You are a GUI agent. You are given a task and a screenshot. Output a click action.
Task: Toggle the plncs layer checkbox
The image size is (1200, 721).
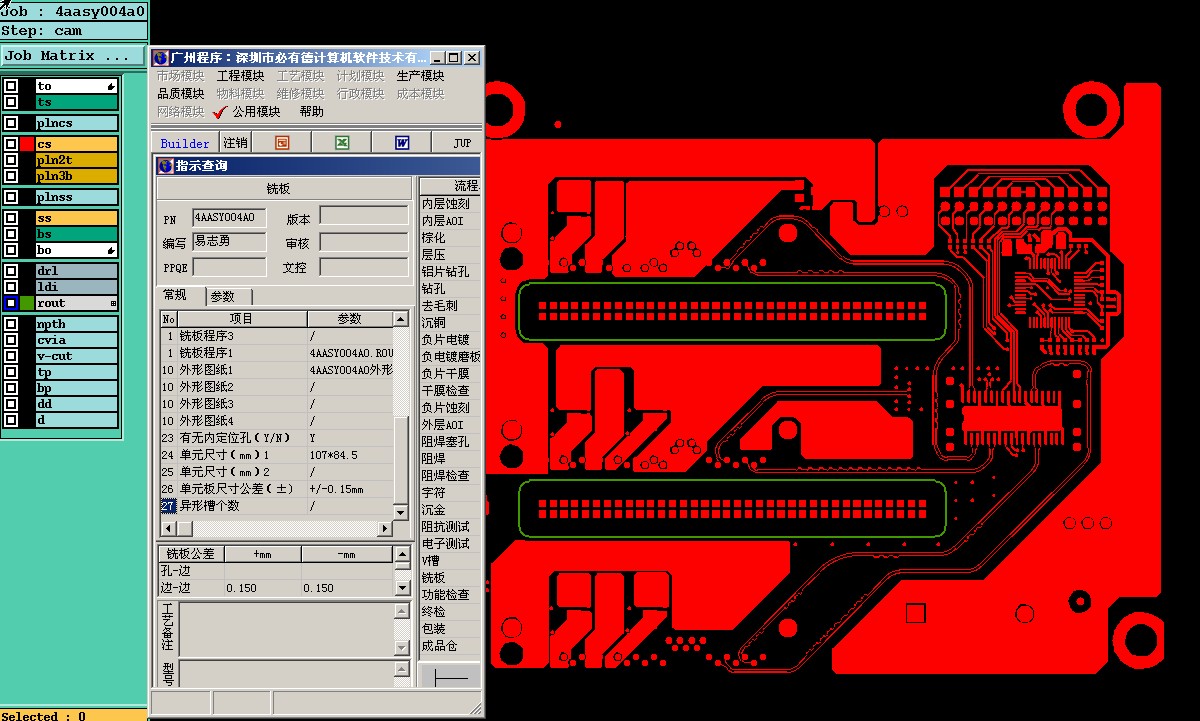pyautogui.click(x=11, y=123)
